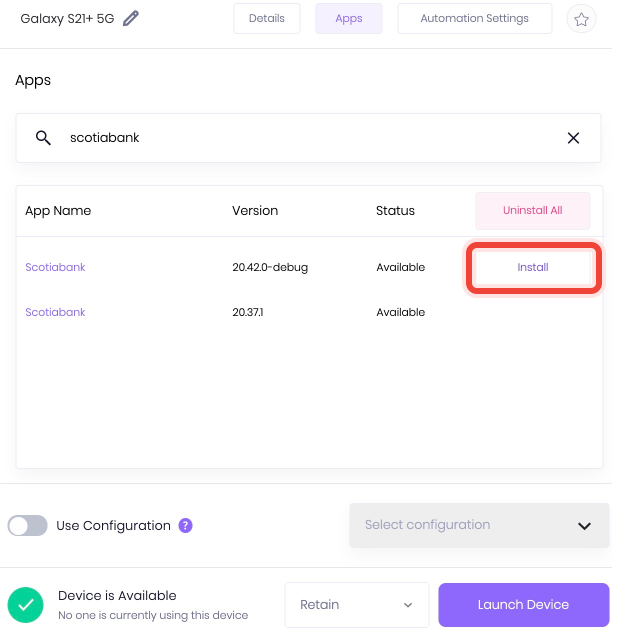Click the 'No one is currently using this device' text
Image resolution: width=618 pixels, height=635 pixels.
pos(153,615)
